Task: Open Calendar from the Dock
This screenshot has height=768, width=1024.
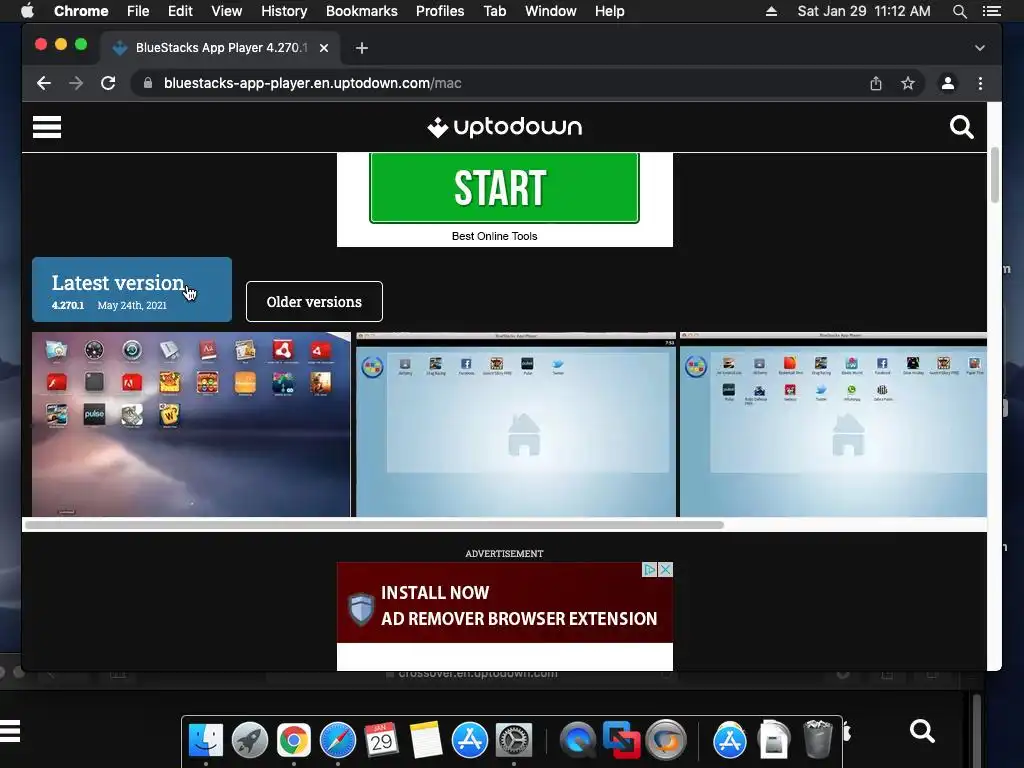Action: pos(381,741)
